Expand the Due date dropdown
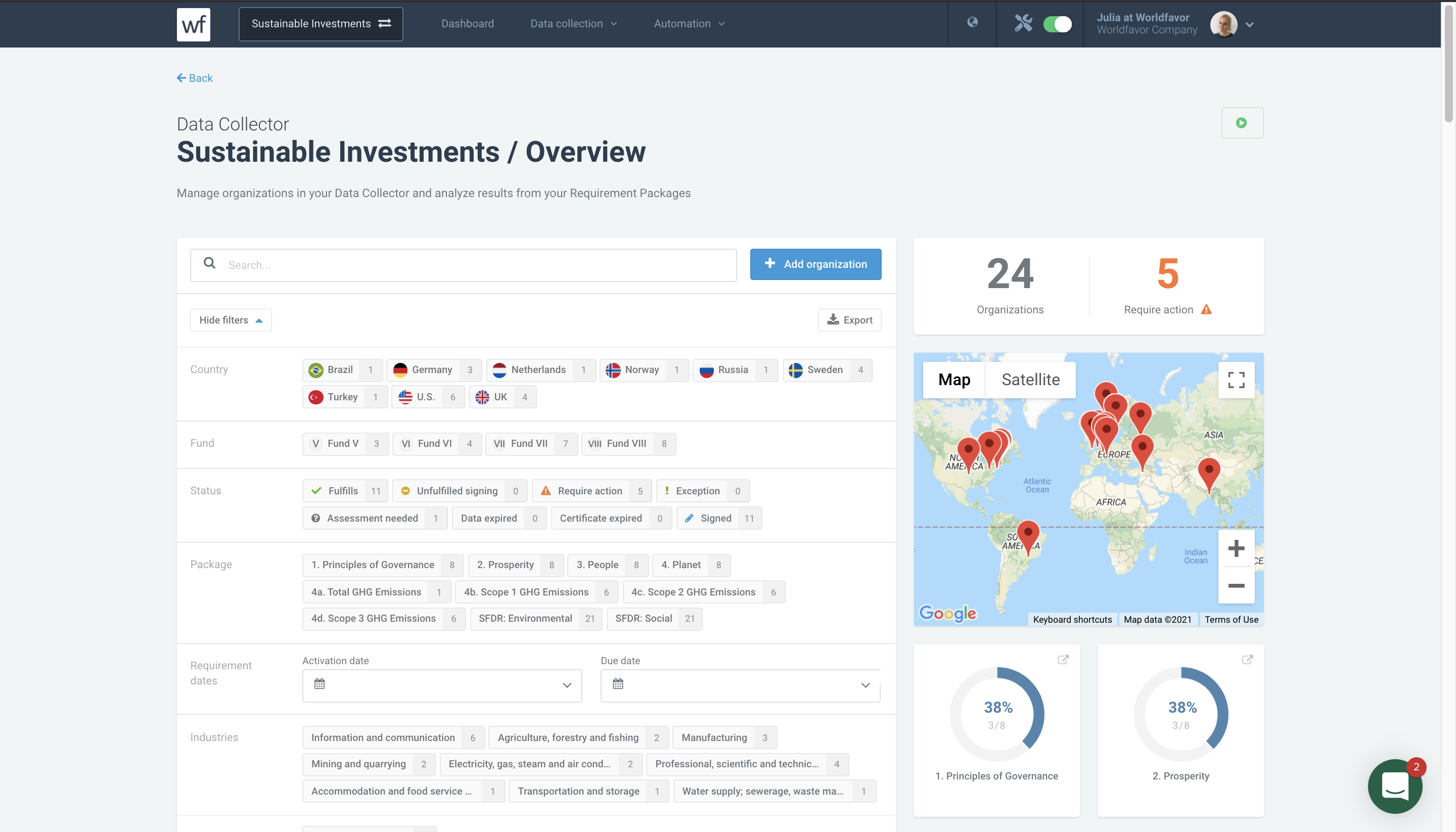Image resolution: width=1456 pixels, height=832 pixels. point(740,685)
